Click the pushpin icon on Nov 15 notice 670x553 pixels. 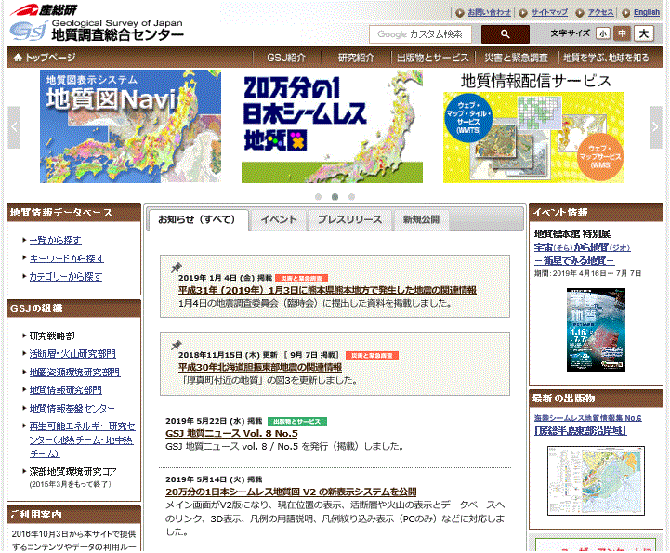(x=176, y=344)
